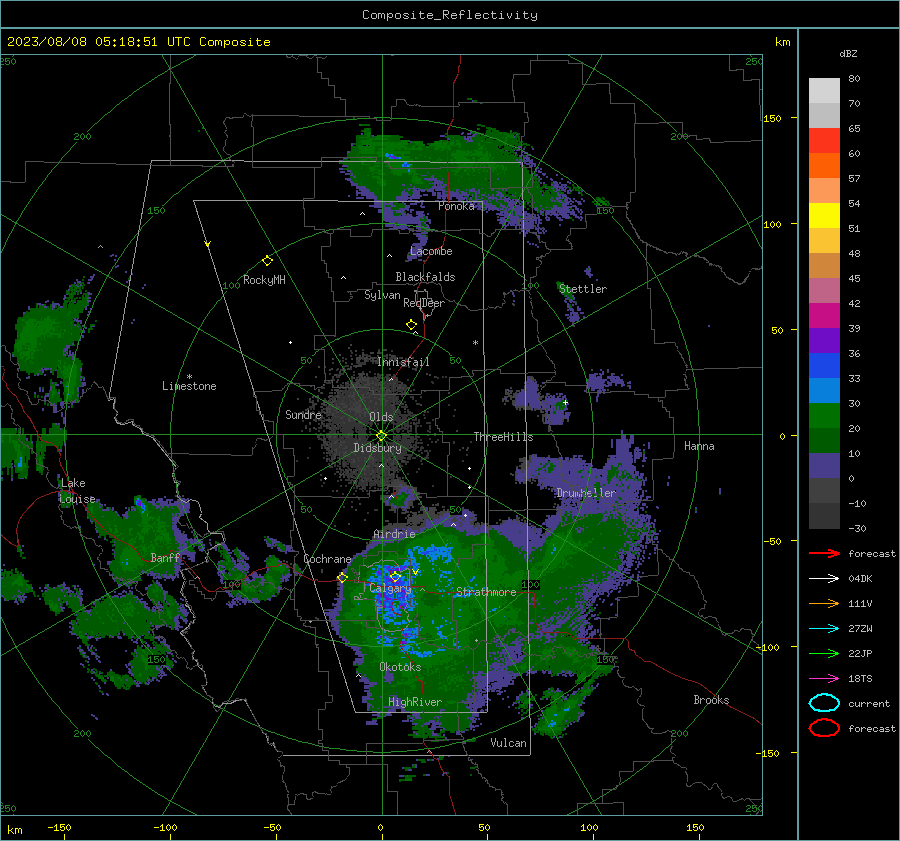Select the yellow 51–54 dBZ swatch

[x=824, y=216]
